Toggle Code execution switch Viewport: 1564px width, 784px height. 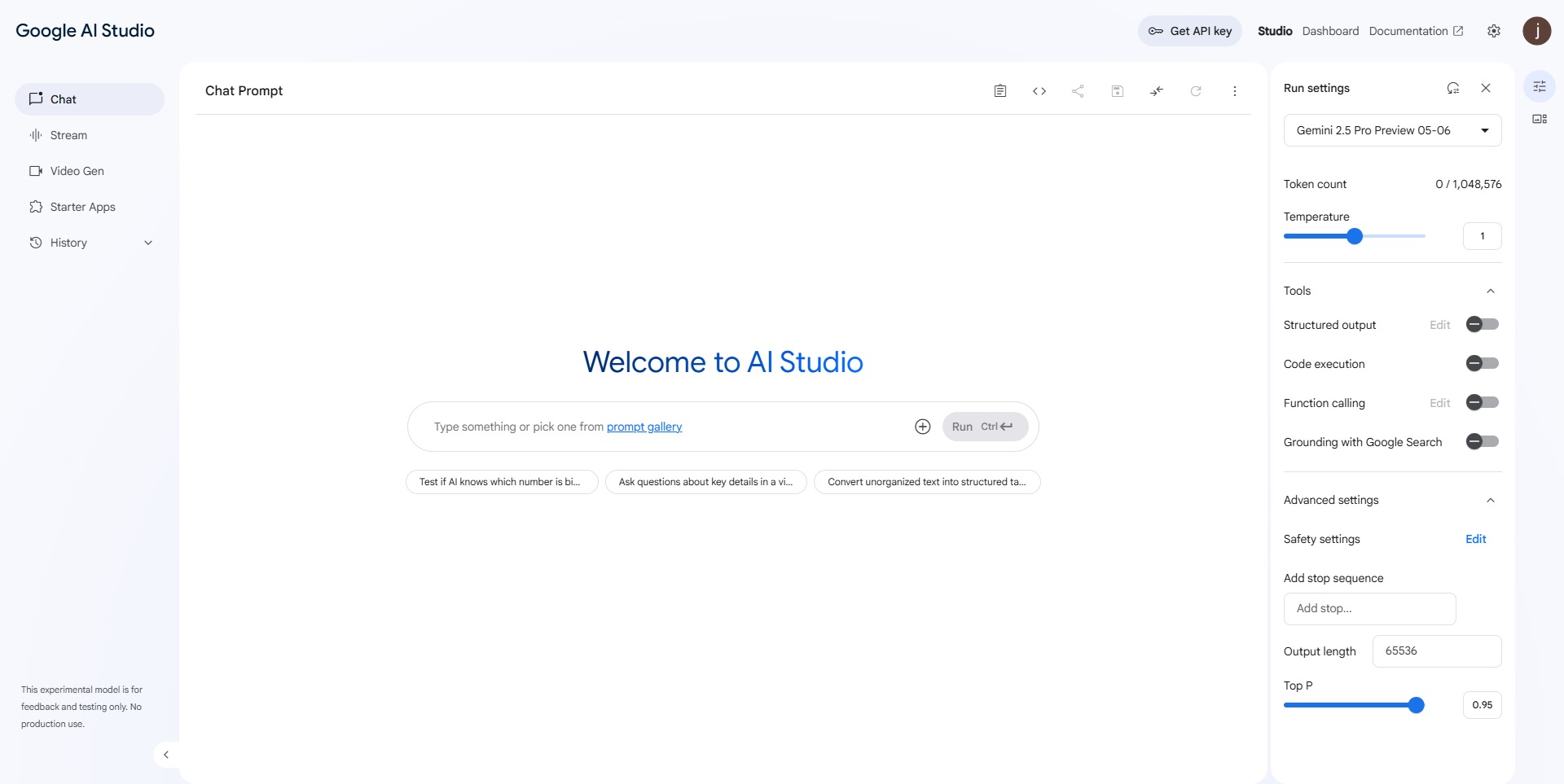point(1482,363)
